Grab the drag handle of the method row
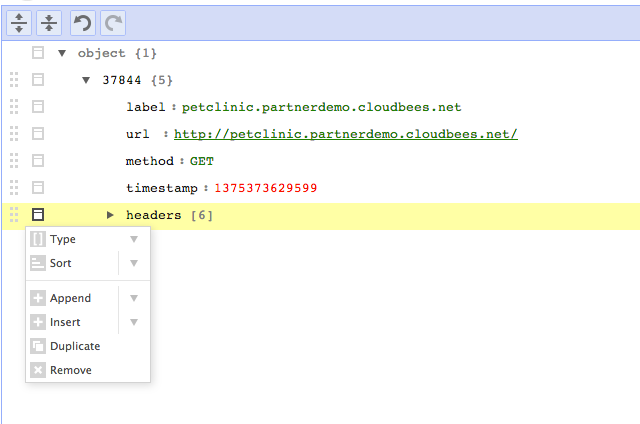Image resolution: width=640 pixels, height=424 pixels. [x=14, y=160]
